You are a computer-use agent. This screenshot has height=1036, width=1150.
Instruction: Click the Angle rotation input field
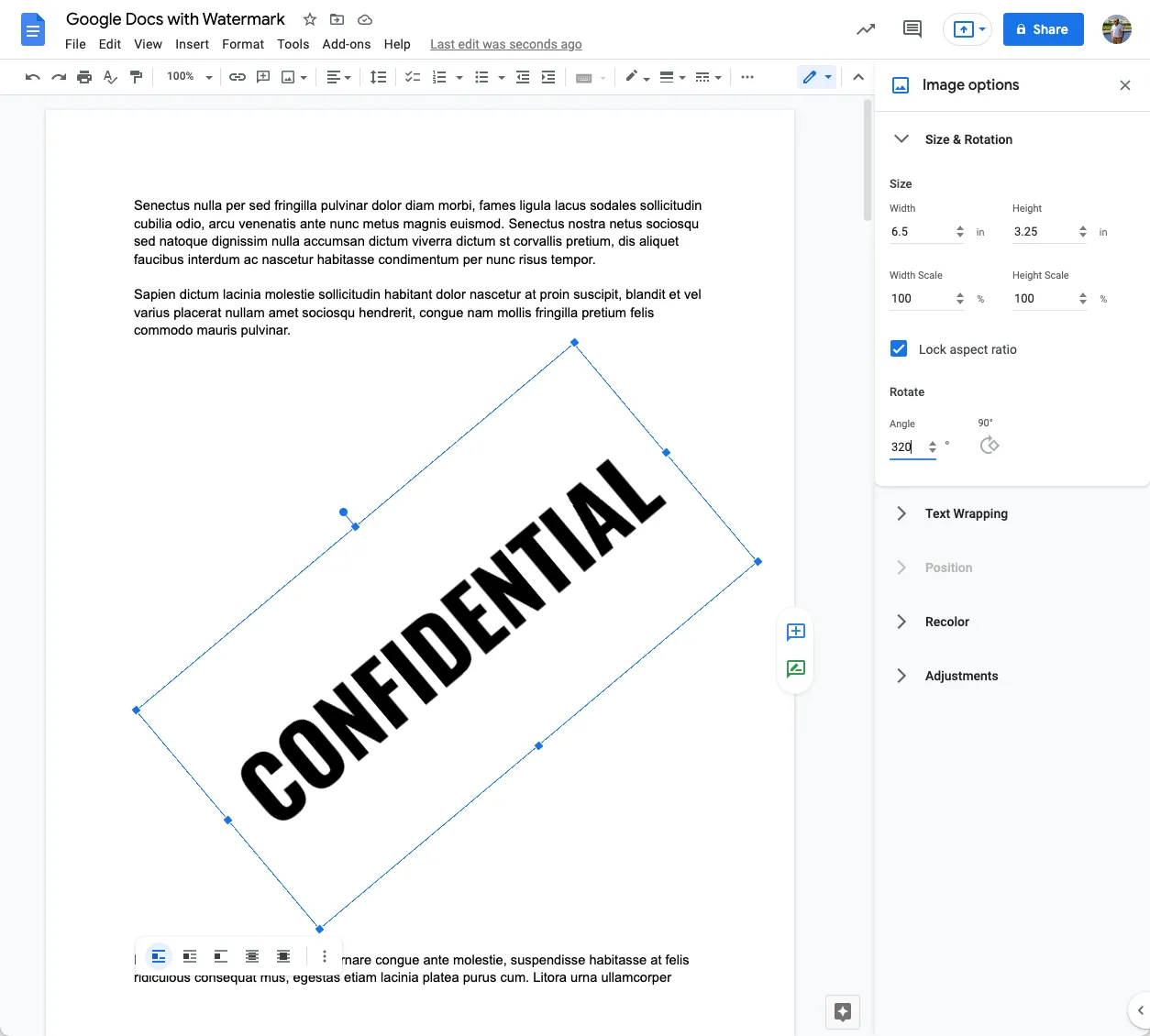906,446
